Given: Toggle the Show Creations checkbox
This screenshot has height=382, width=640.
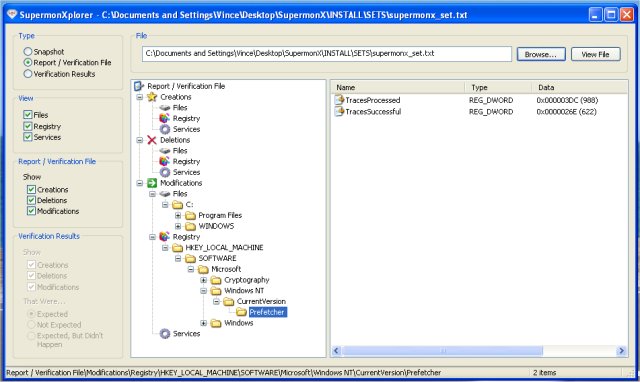Looking at the screenshot, I should pos(31,189).
